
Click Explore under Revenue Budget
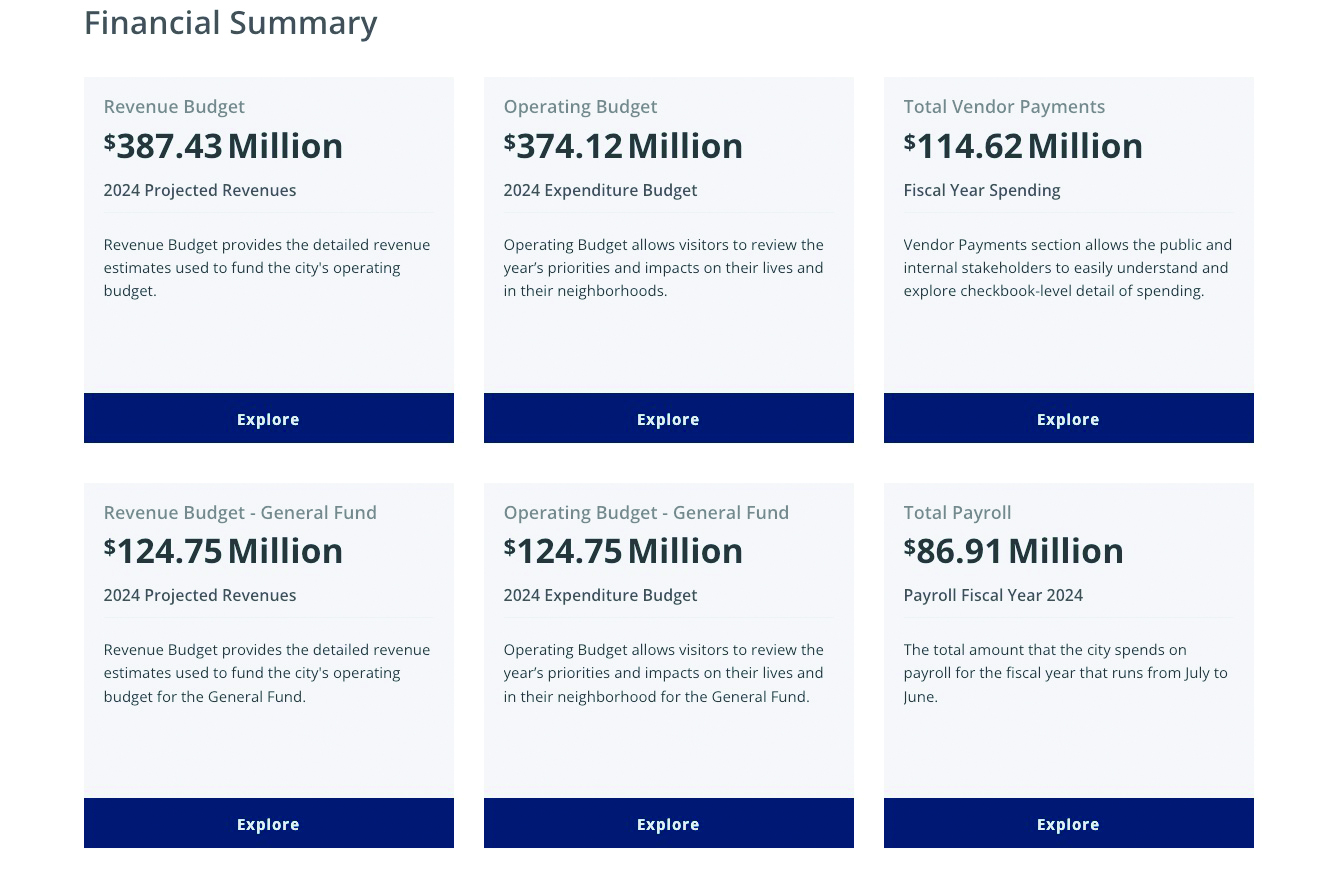point(268,418)
